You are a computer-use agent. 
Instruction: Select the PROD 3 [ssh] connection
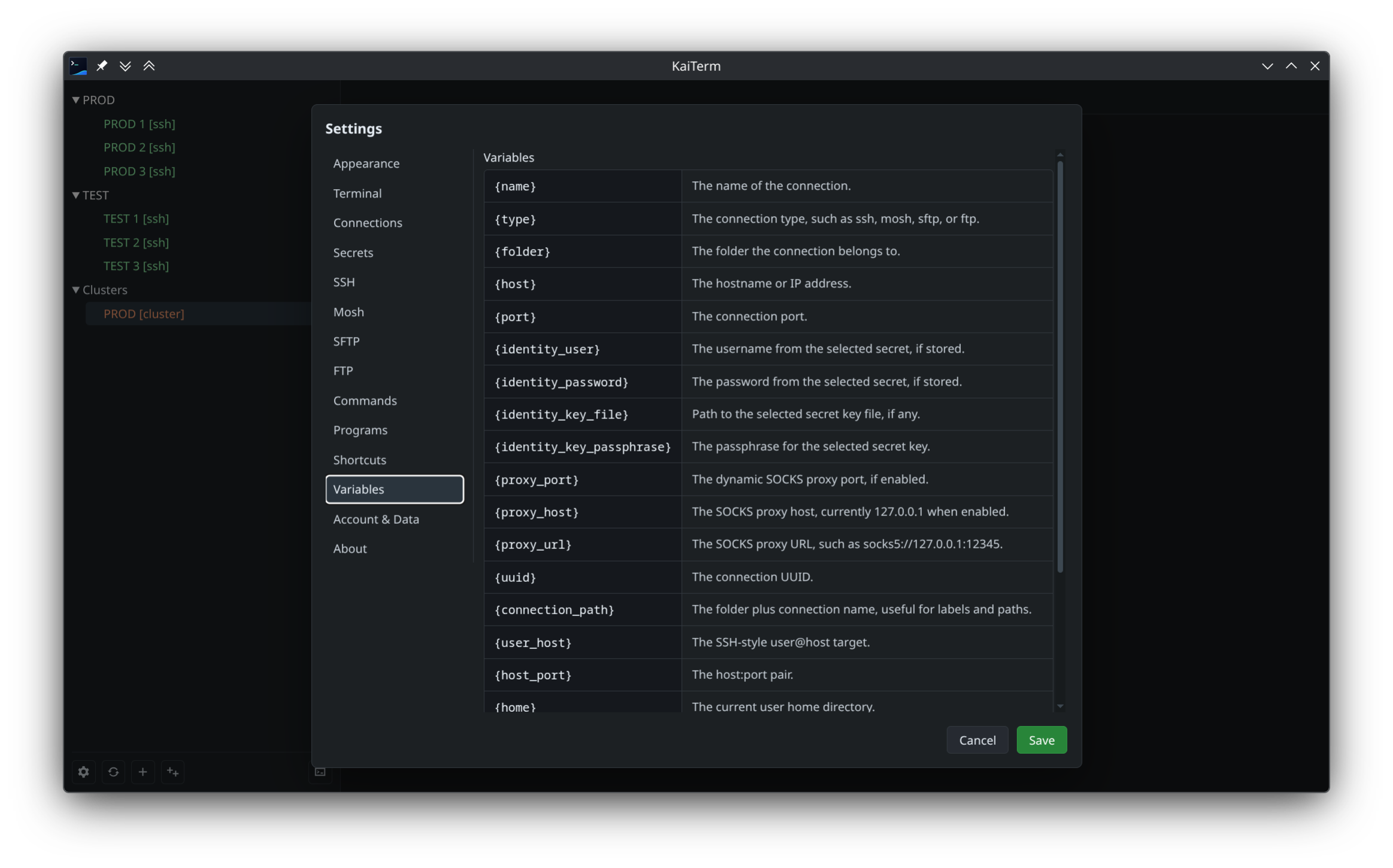click(x=139, y=171)
